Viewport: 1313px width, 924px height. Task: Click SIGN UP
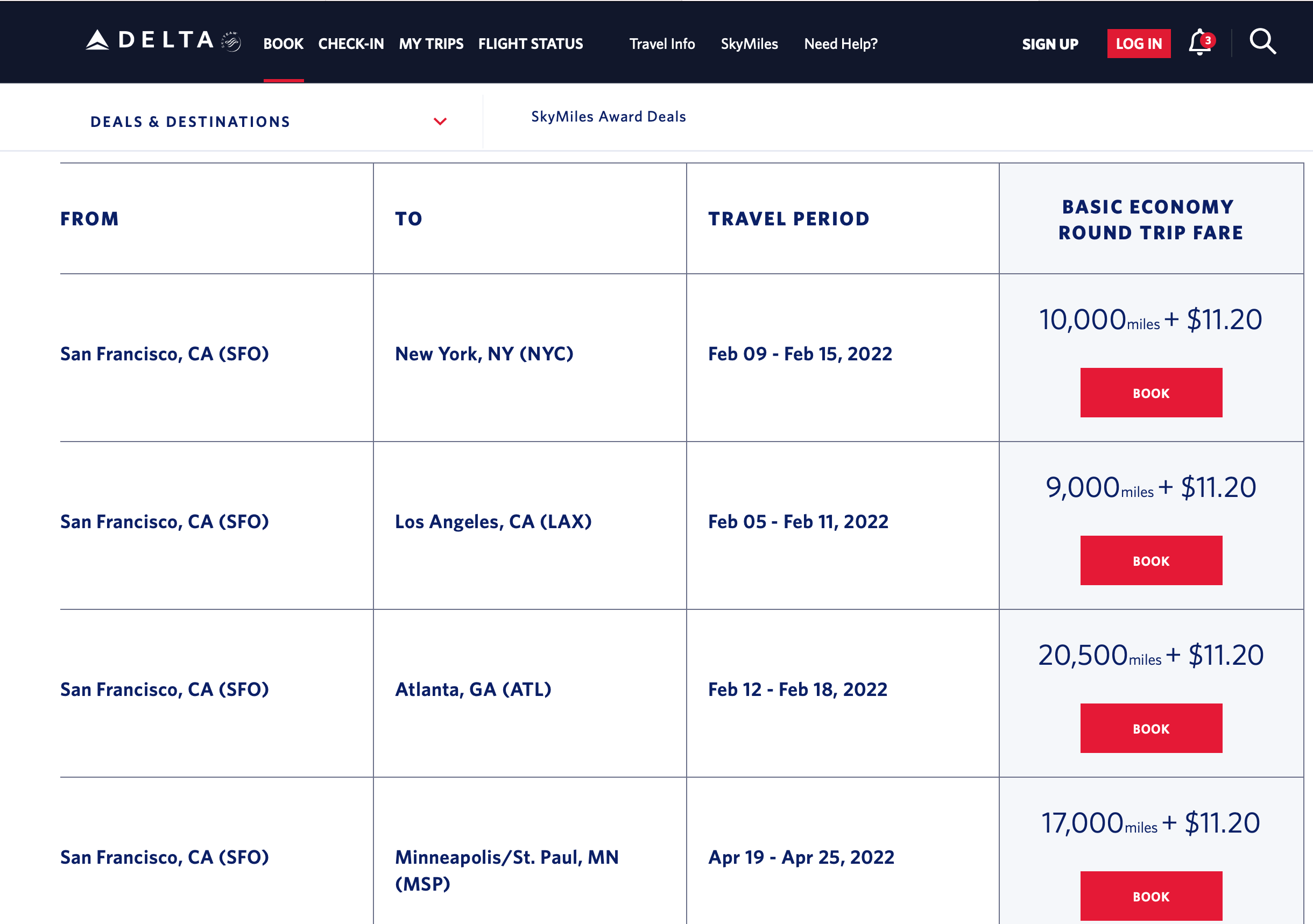click(x=1050, y=44)
